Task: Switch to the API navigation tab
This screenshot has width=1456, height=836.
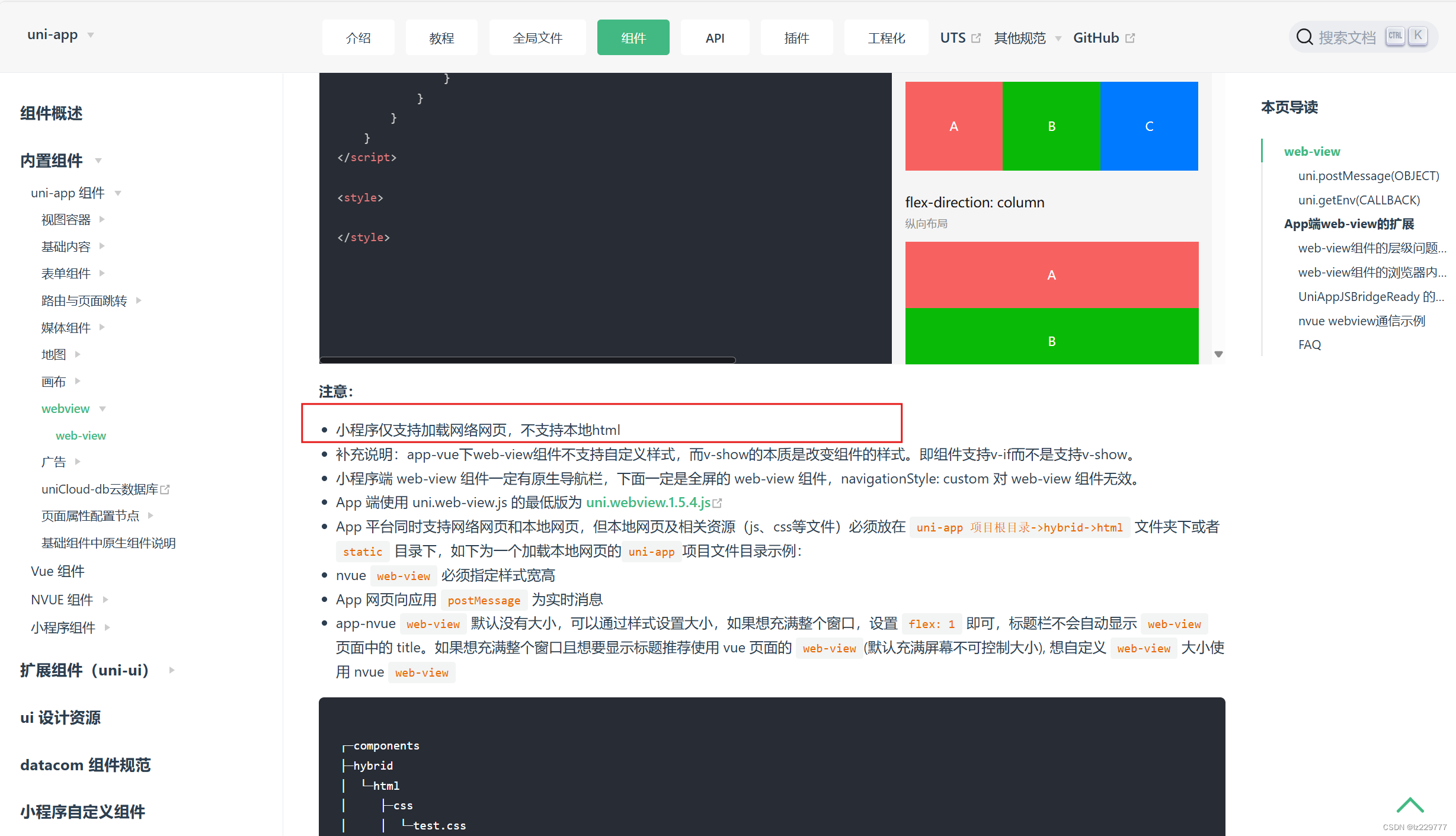Action: (x=714, y=38)
